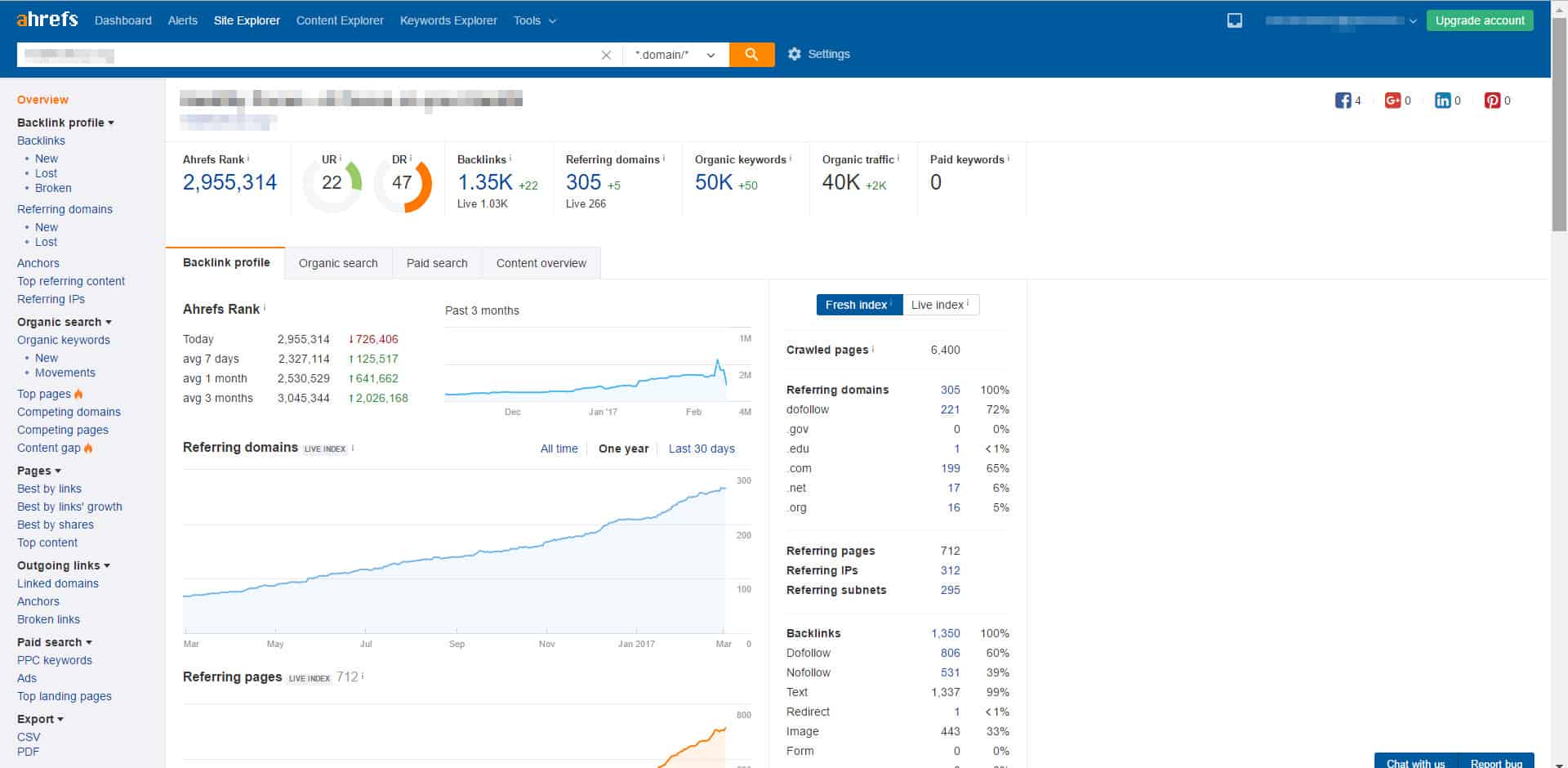
Task: Click the info icon next to DR
Action: (x=411, y=158)
